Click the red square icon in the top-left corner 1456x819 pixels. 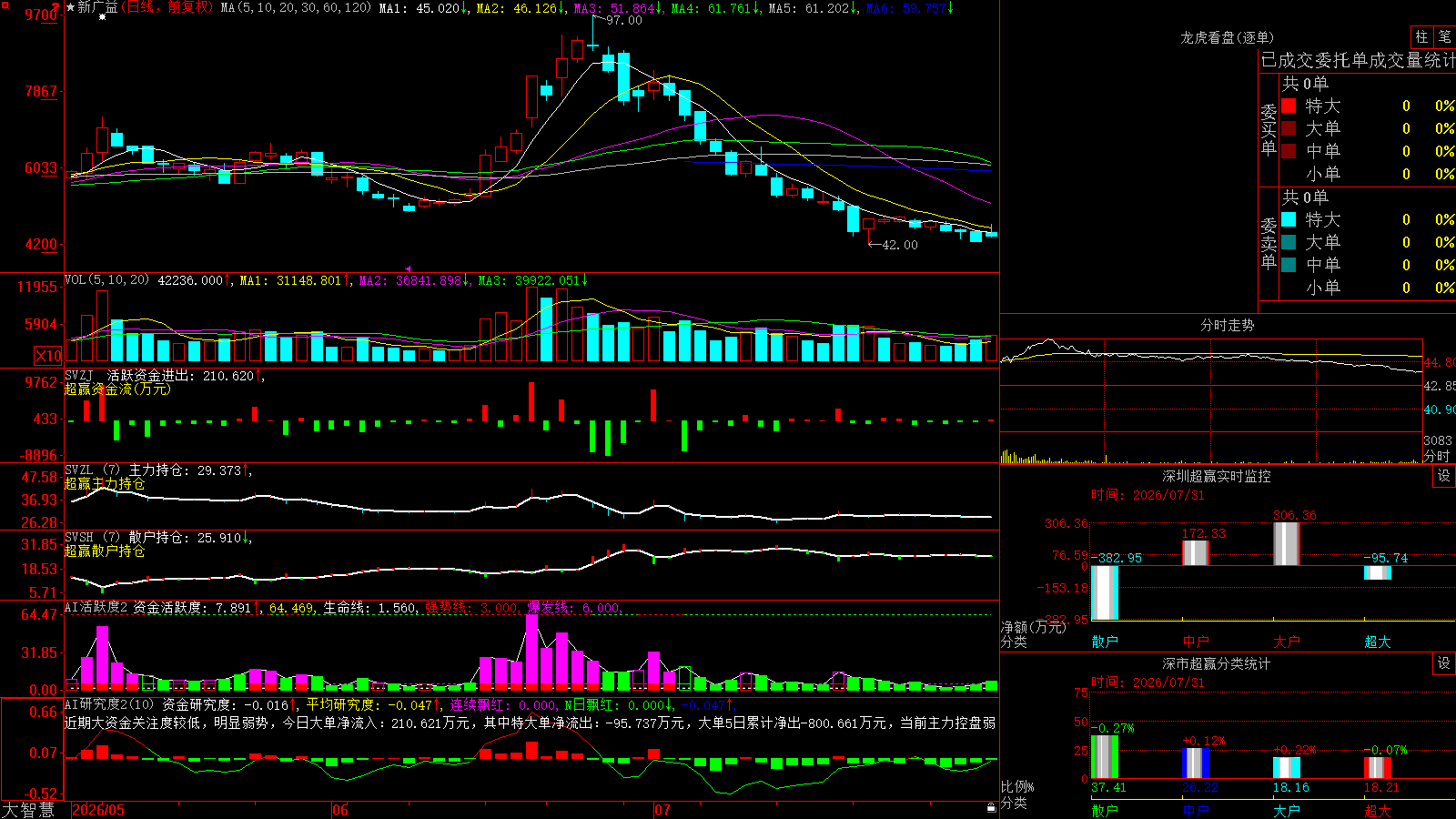click(x=5, y=5)
